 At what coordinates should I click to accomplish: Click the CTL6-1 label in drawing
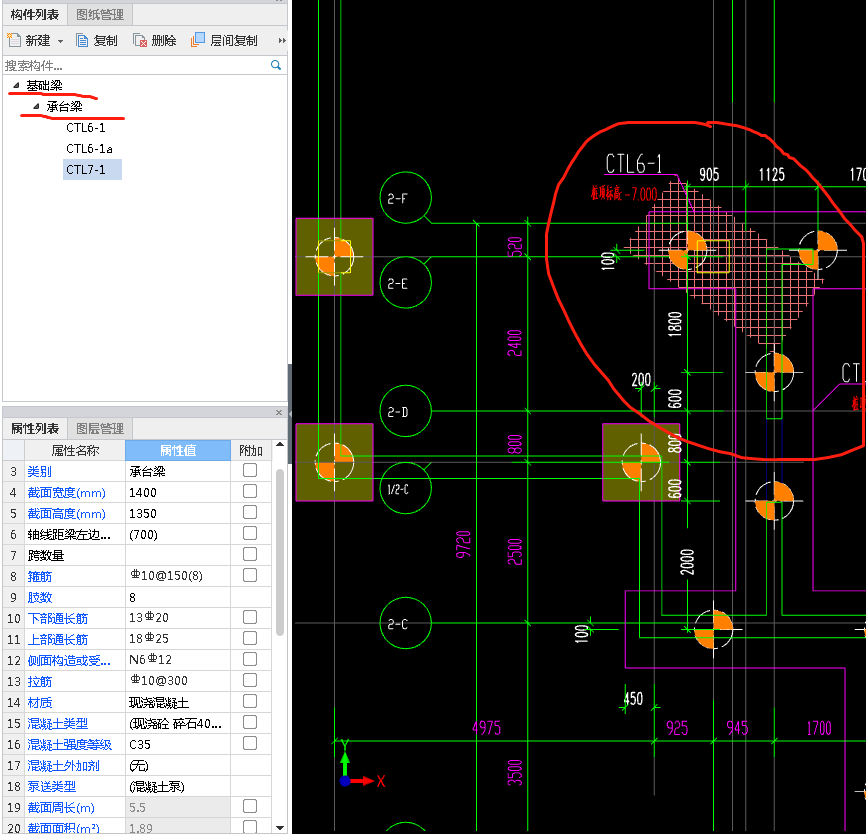pyautogui.click(x=633, y=164)
